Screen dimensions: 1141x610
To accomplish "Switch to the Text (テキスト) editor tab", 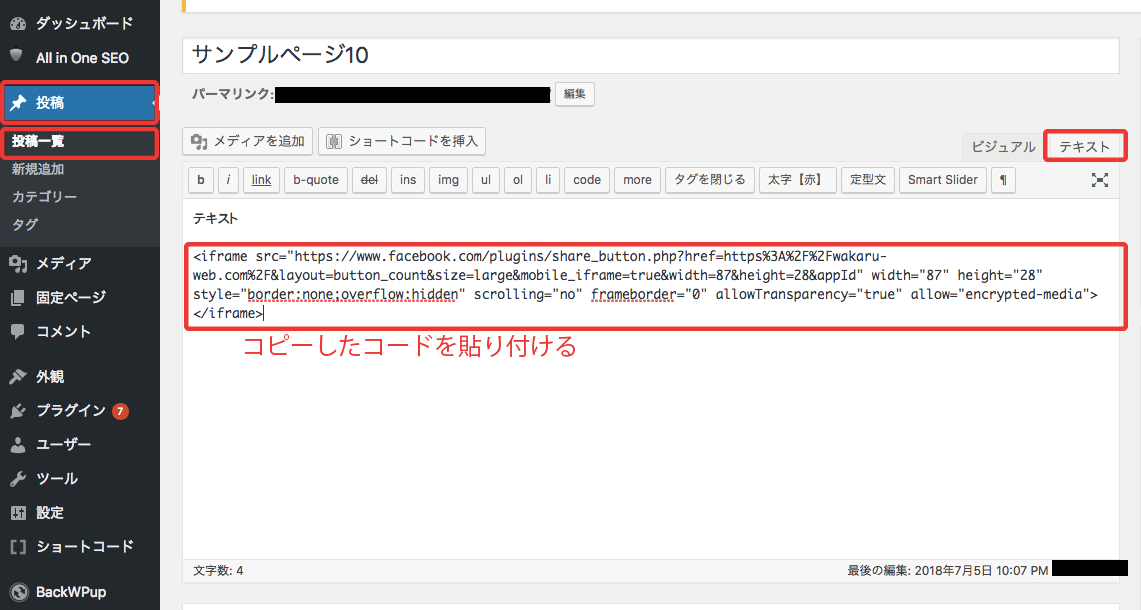I will click(1085, 147).
